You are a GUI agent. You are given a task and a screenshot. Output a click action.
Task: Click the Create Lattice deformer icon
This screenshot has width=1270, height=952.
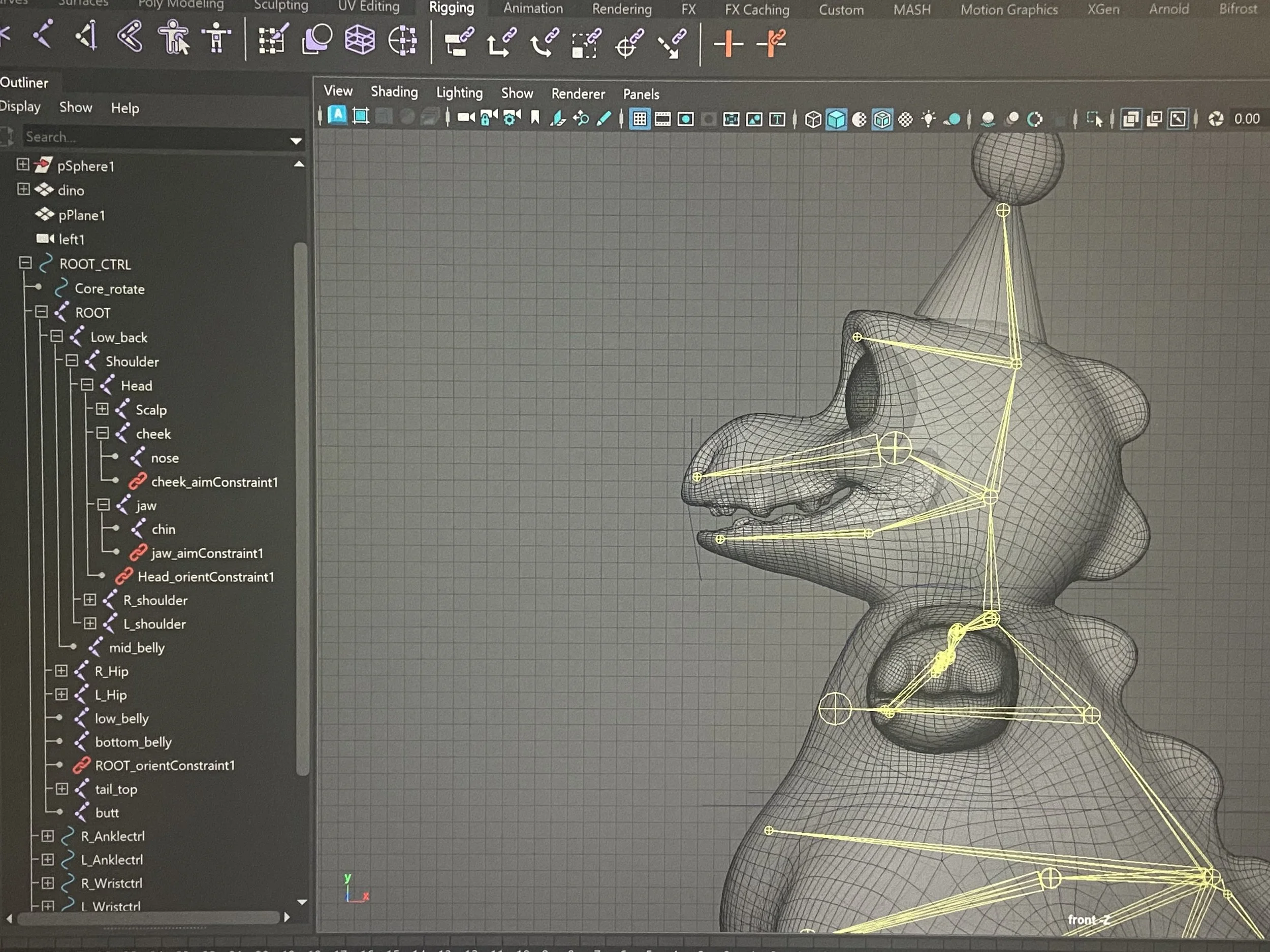click(360, 41)
